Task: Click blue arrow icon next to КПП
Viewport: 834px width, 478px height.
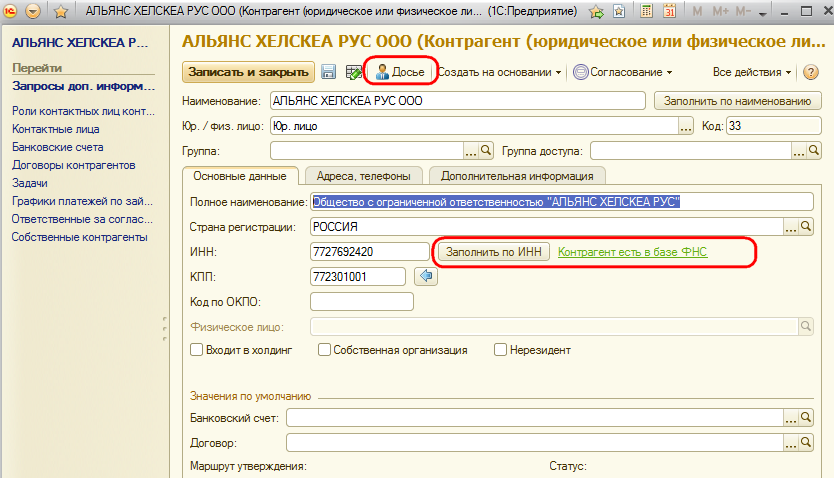Action: (426, 276)
